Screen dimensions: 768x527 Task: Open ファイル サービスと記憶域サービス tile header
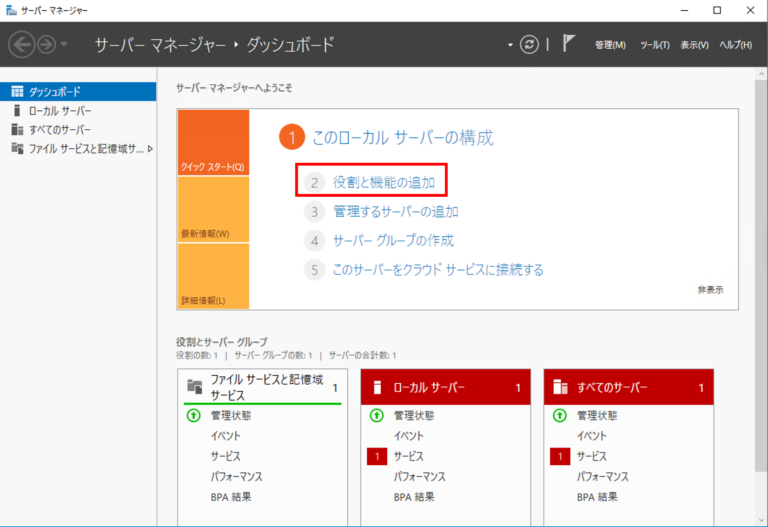click(263, 387)
